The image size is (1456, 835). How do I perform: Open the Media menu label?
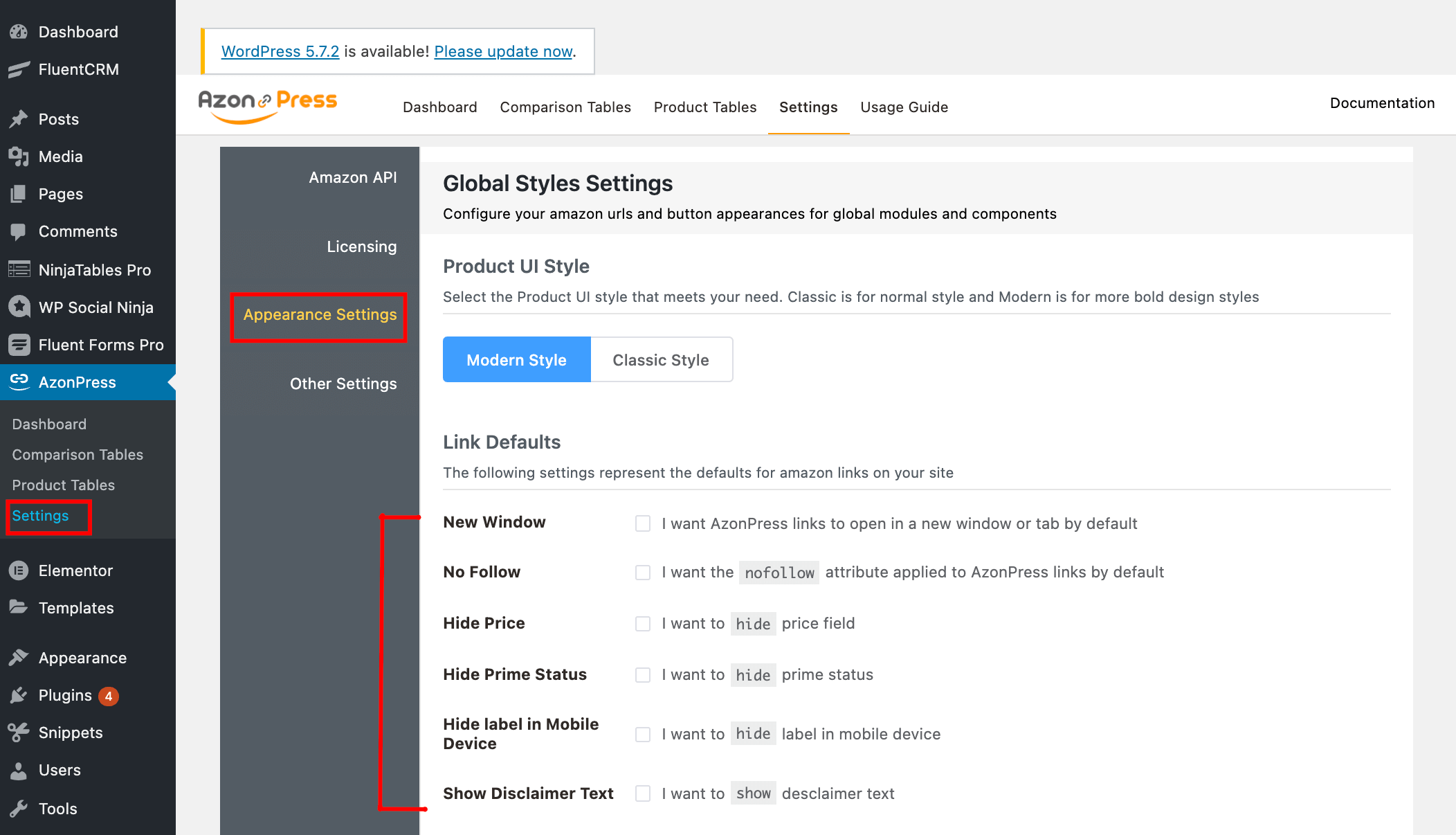tap(61, 156)
